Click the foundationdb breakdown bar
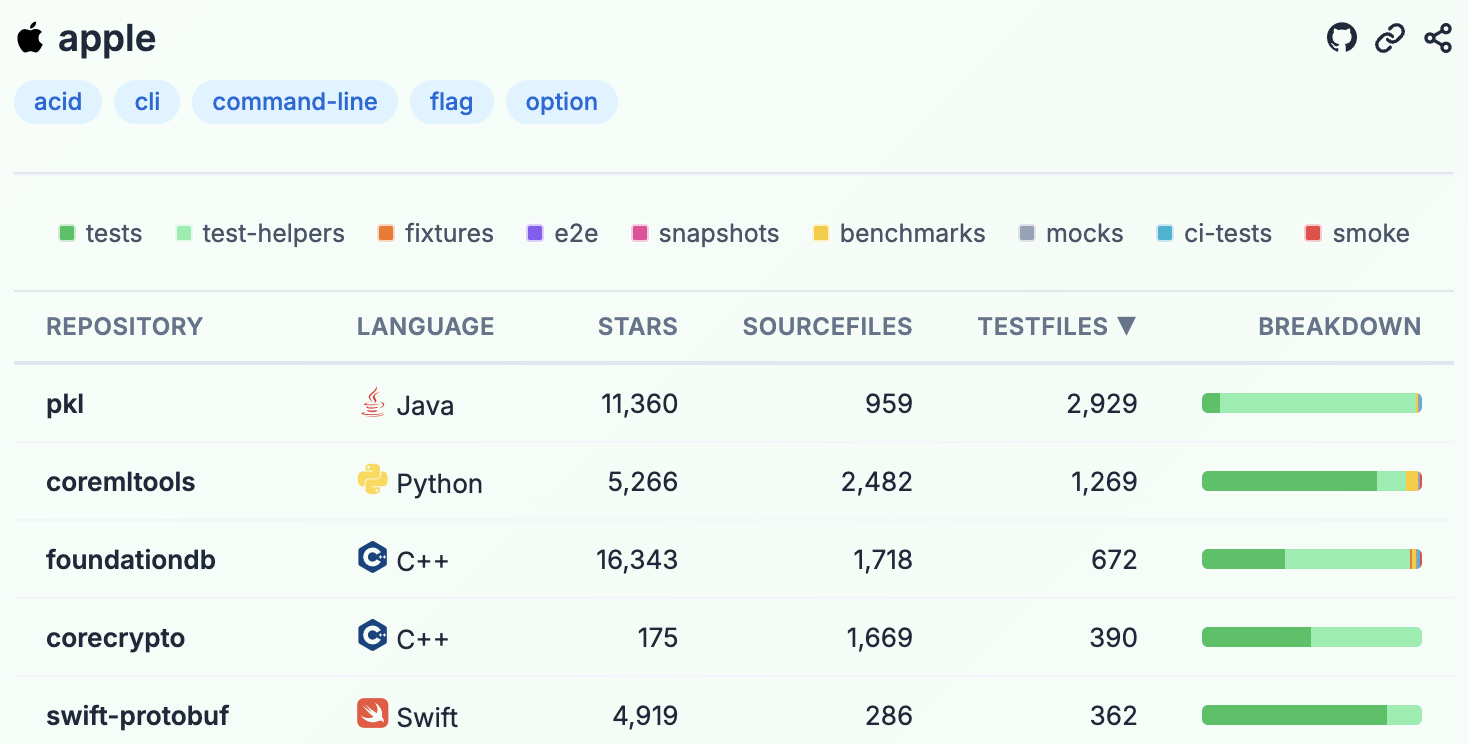Screen dimensions: 1468x744 (1312, 559)
